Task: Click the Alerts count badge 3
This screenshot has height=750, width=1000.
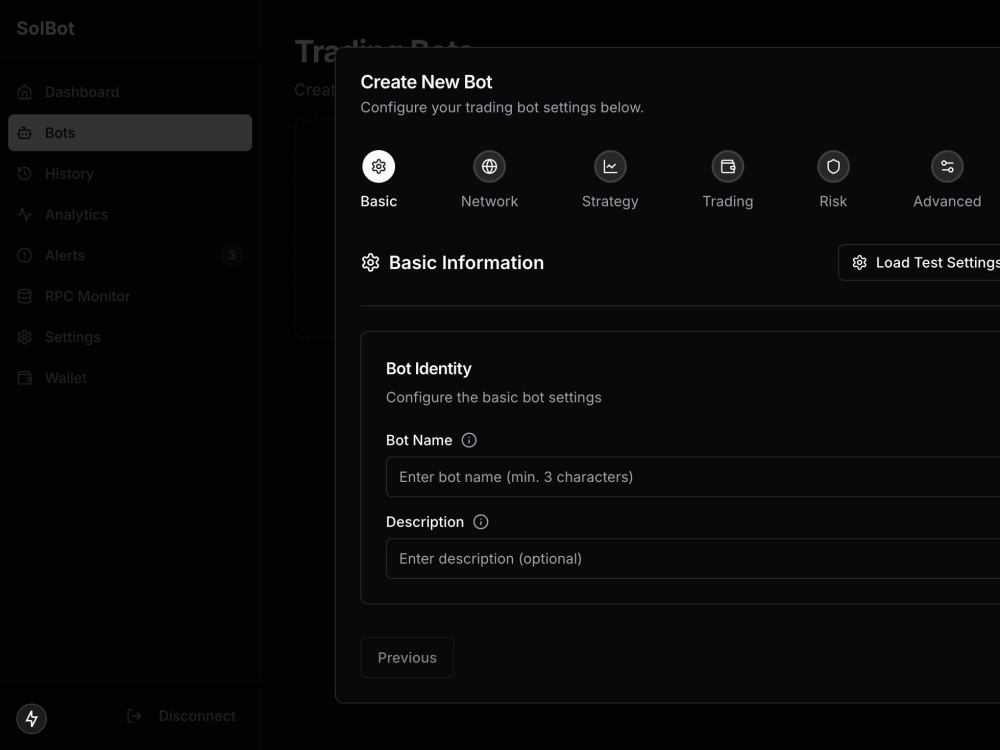Action: click(x=232, y=255)
